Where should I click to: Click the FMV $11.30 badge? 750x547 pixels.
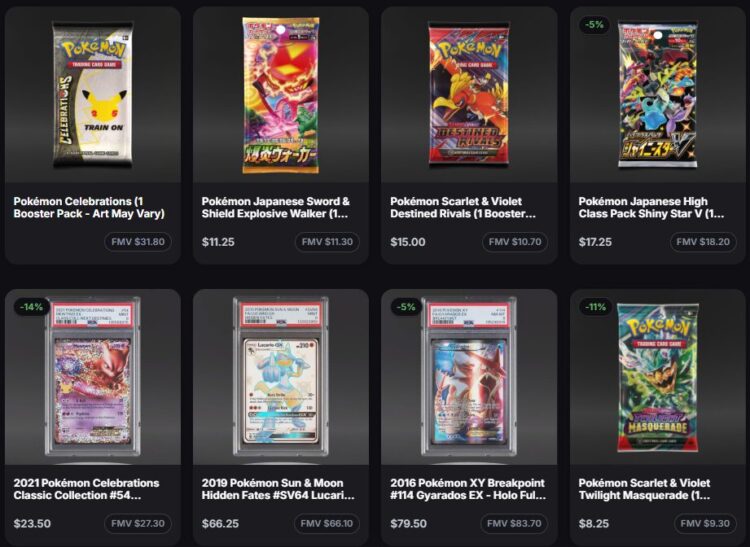click(x=327, y=242)
